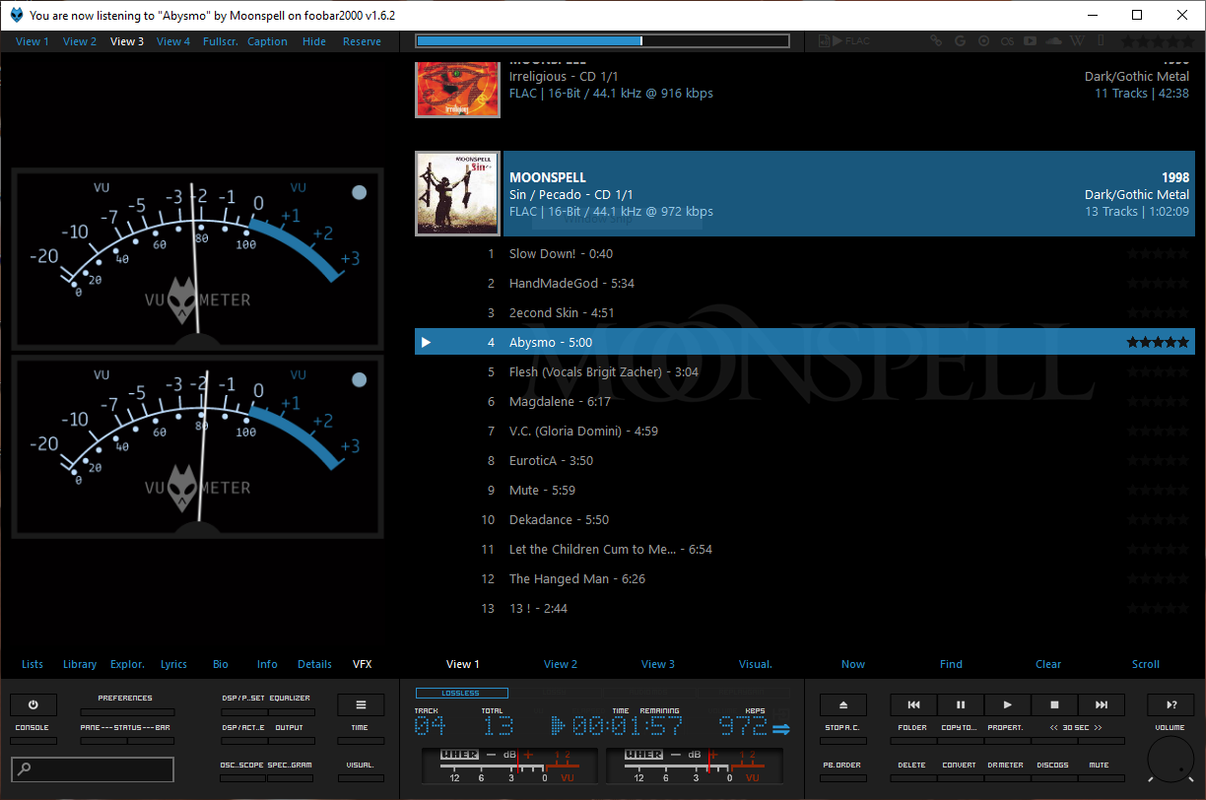Click the VOLUME knob
The height and width of the screenshot is (800, 1206).
click(x=1170, y=760)
